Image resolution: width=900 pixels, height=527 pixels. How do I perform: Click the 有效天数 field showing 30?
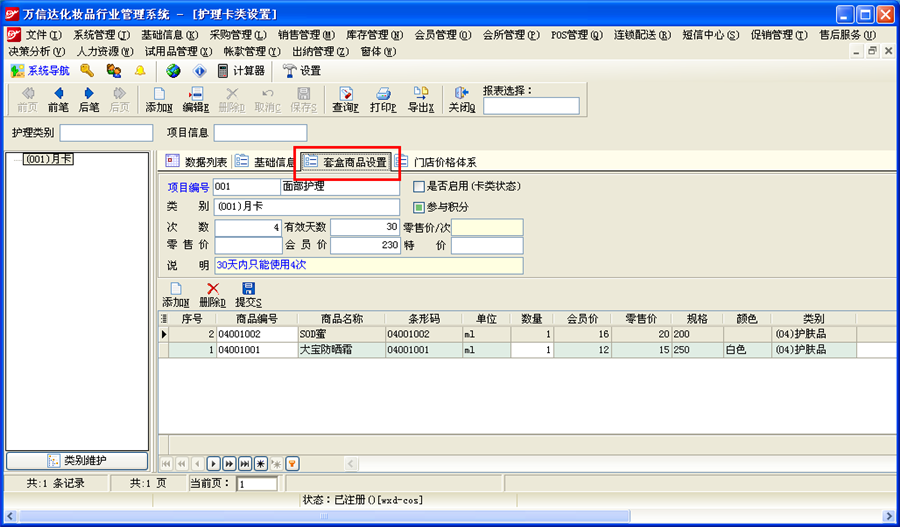(x=365, y=227)
